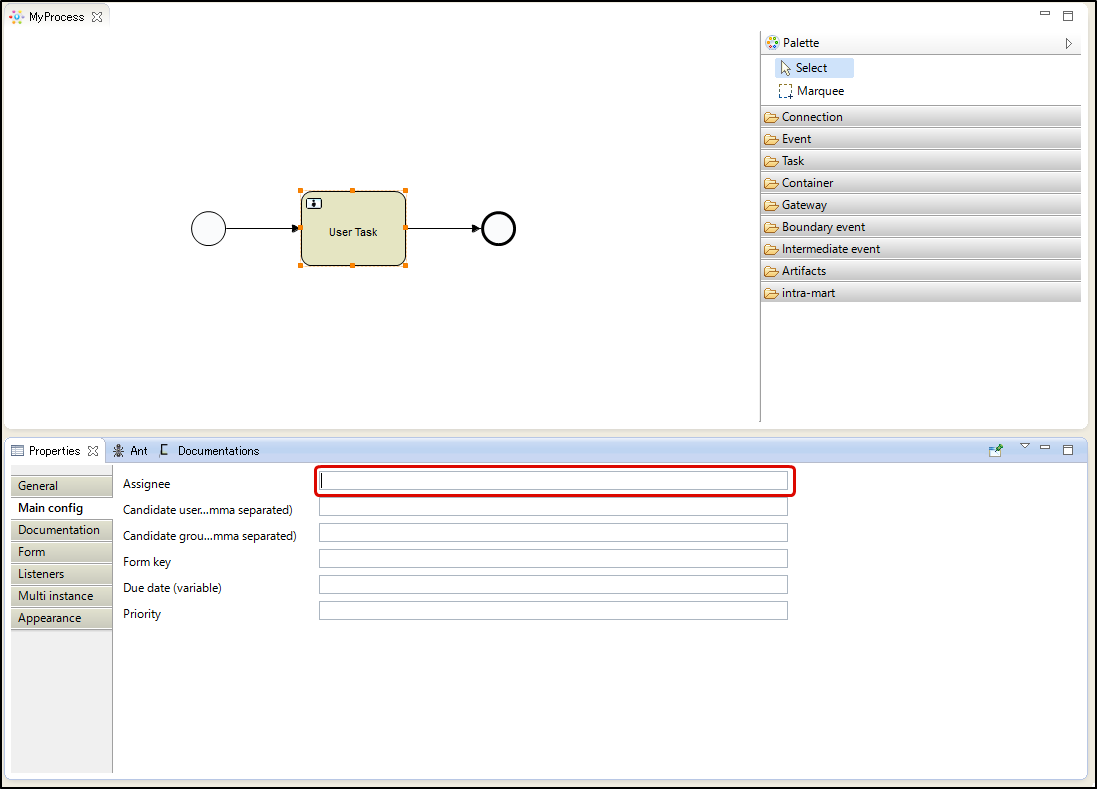Click the Palette header icon
Screen dimensions: 1097x789
[772, 43]
